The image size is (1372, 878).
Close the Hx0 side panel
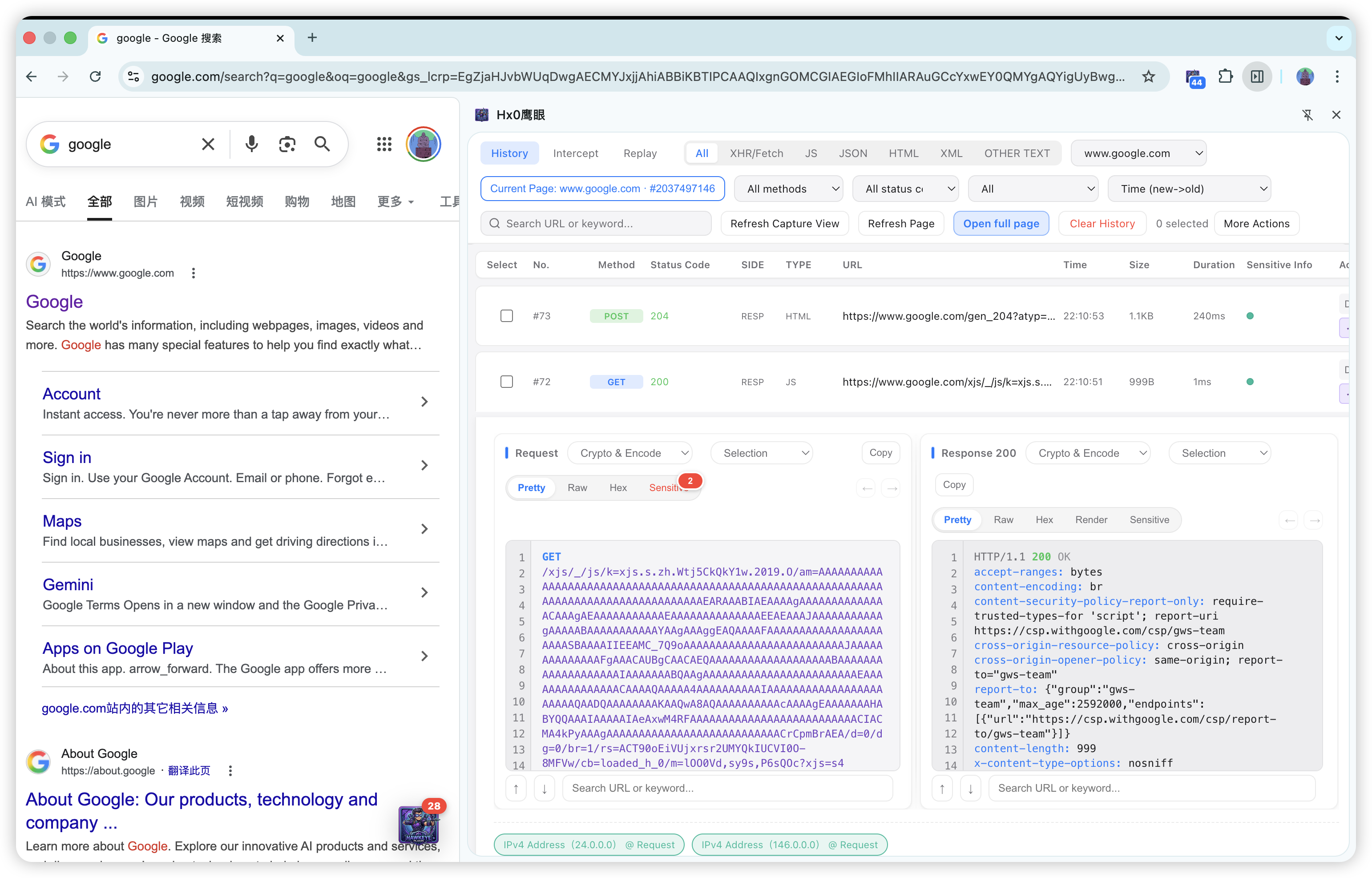click(1336, 115)
